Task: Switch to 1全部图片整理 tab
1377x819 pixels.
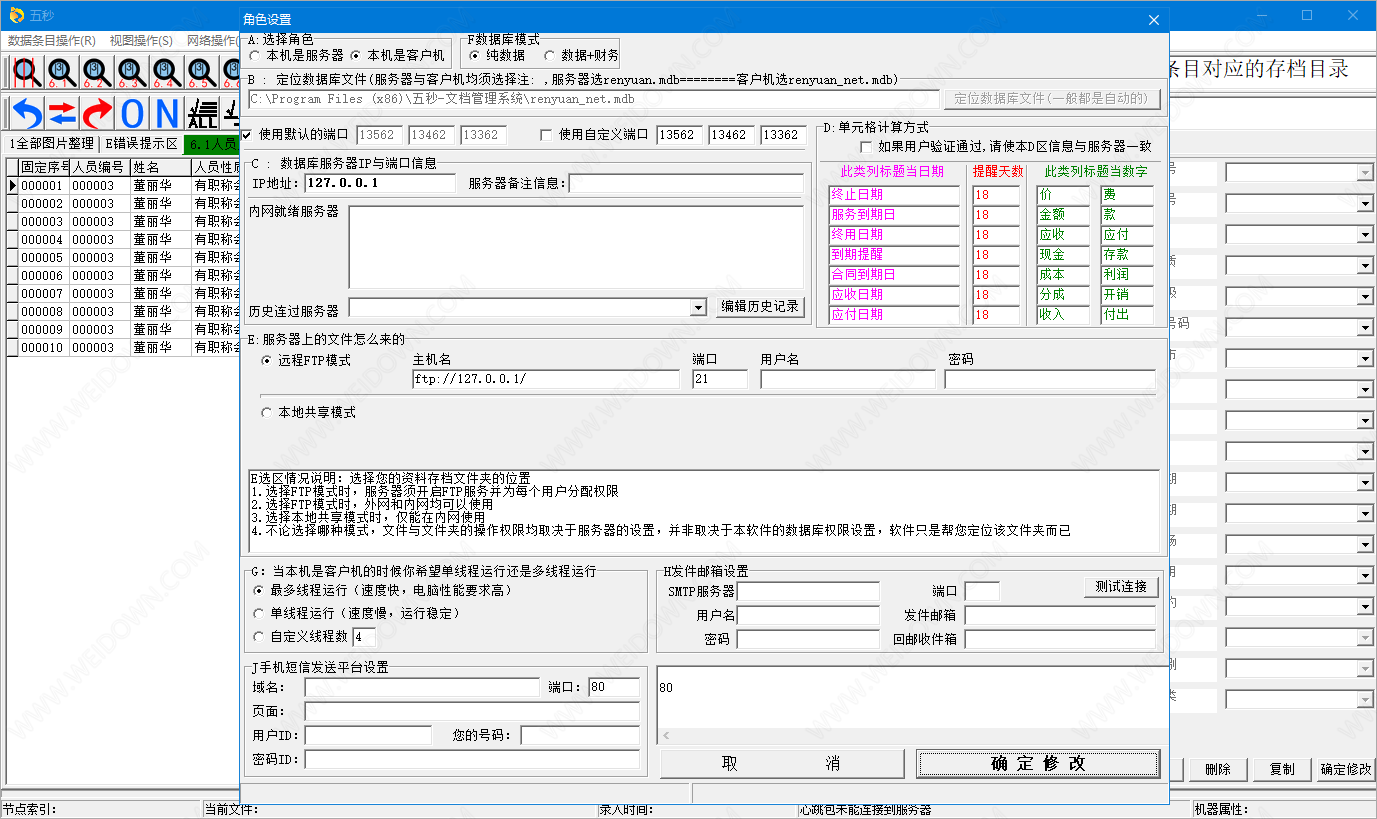Action: click(x=51, y=144)
